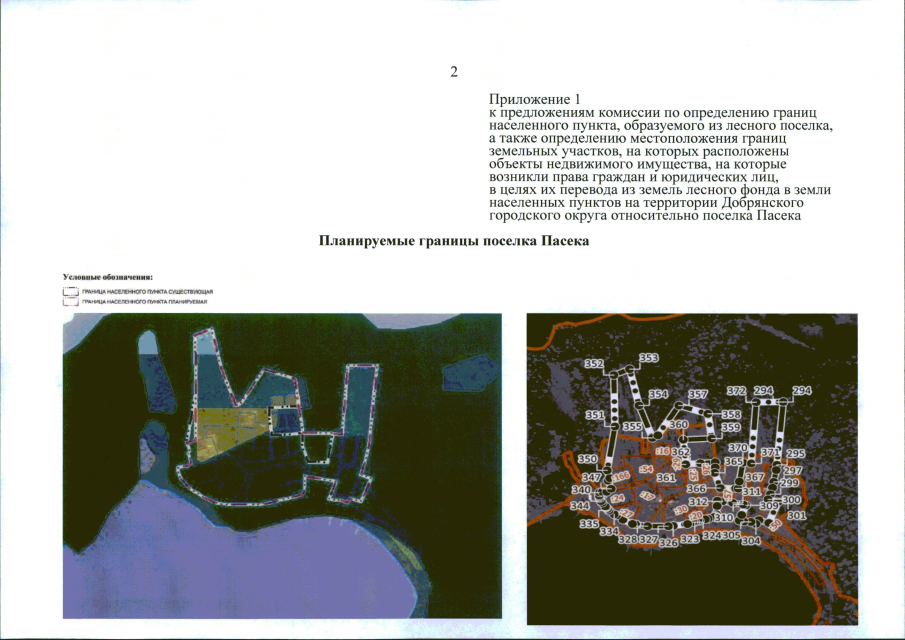The width and height of the screenshot is (905, 640).
Task: Click boundary point label 350
Action: click(x=588, y=459)
